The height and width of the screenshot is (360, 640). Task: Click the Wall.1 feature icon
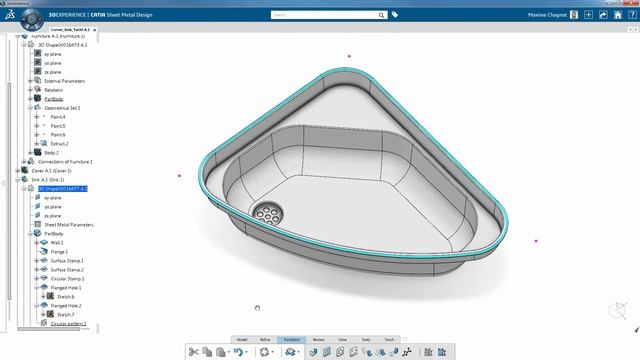(x=44, y=242)
